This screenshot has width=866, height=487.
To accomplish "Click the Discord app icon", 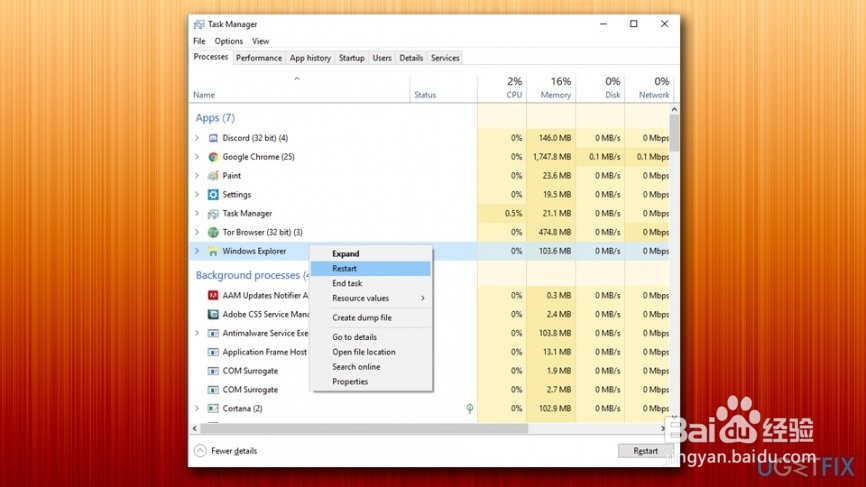I will pos(213,138).
